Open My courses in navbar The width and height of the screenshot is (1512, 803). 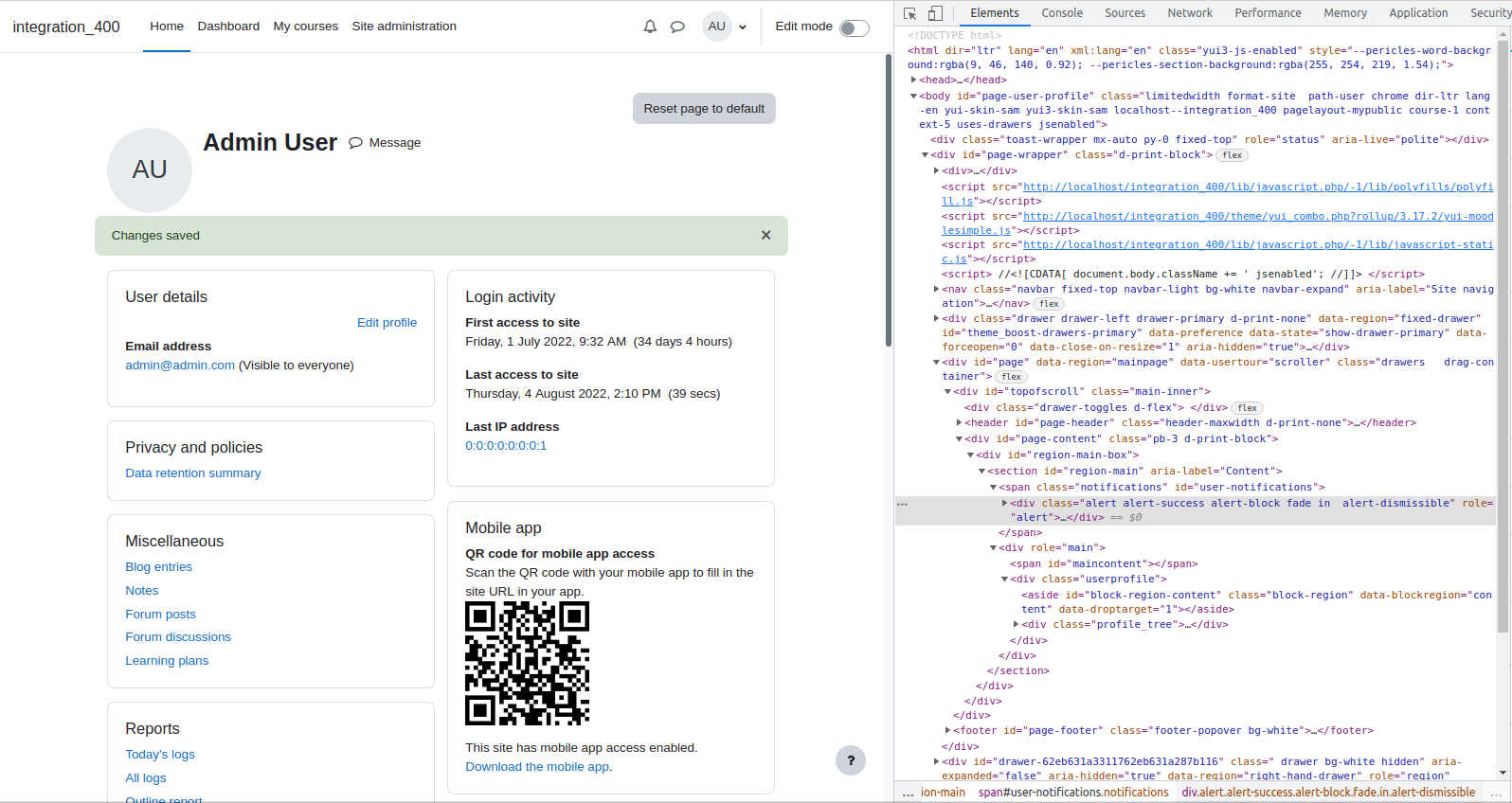coord(306,27)
